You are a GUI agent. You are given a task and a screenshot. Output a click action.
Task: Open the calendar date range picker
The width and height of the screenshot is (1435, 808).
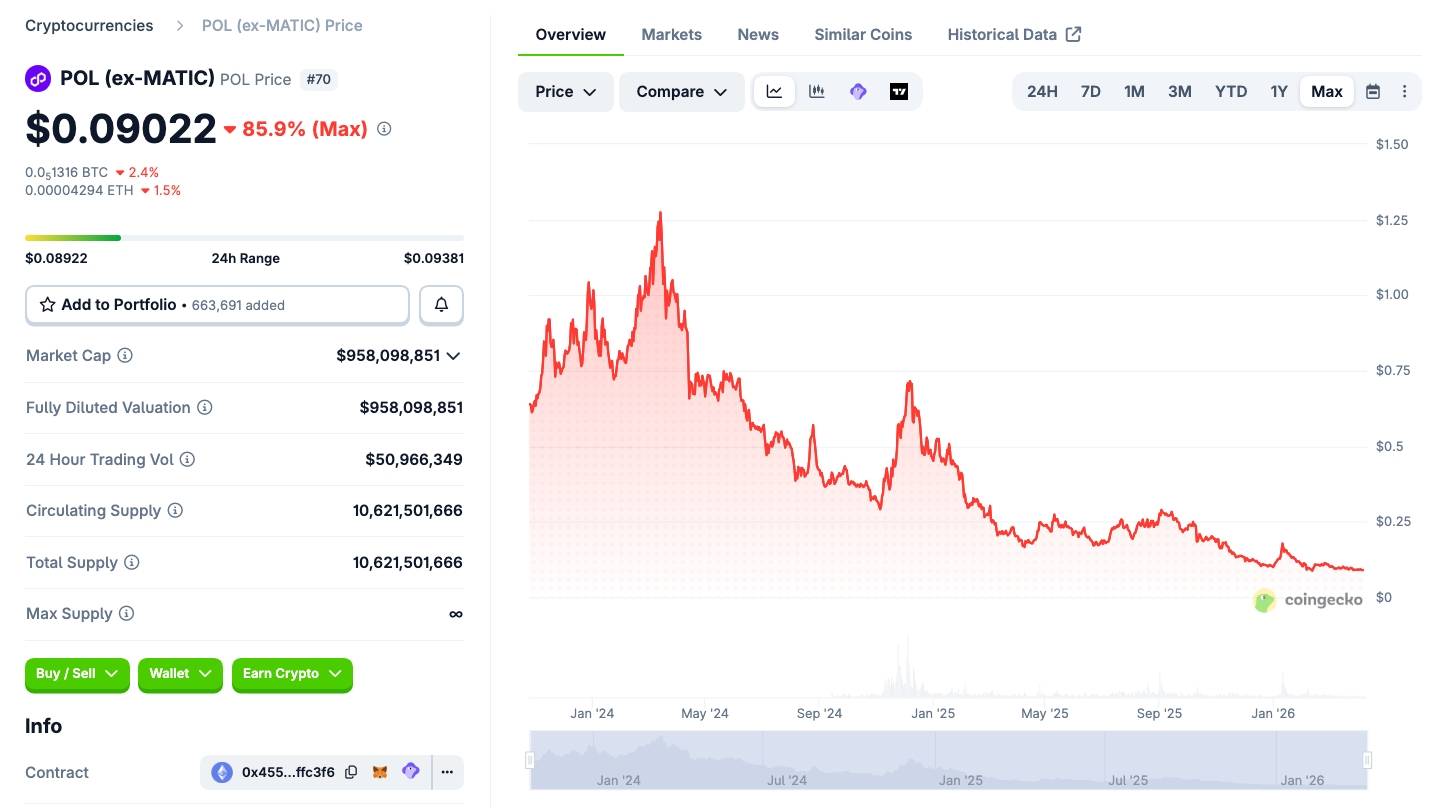click(x=1372, y=91)
